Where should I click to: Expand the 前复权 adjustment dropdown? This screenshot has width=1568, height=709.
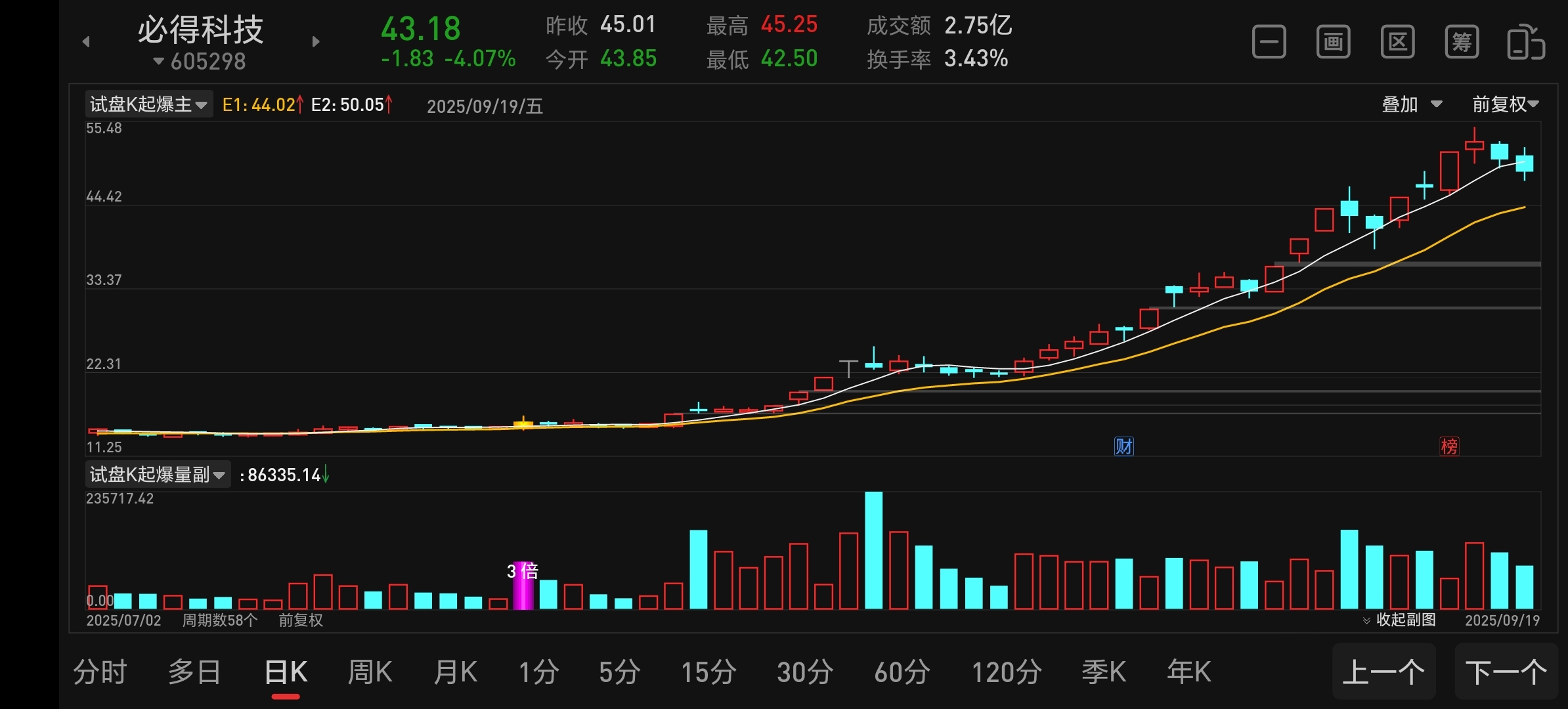pos(1504,104)
